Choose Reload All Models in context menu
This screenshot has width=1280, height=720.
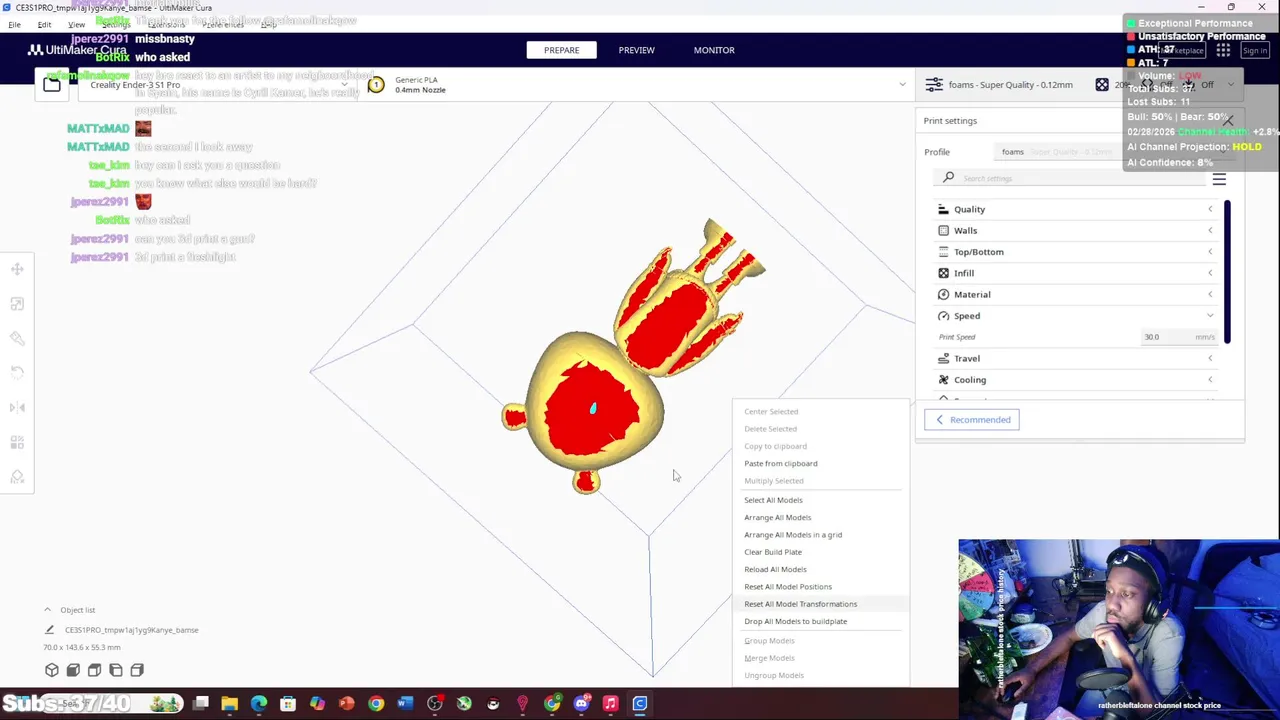click(775, 569)
